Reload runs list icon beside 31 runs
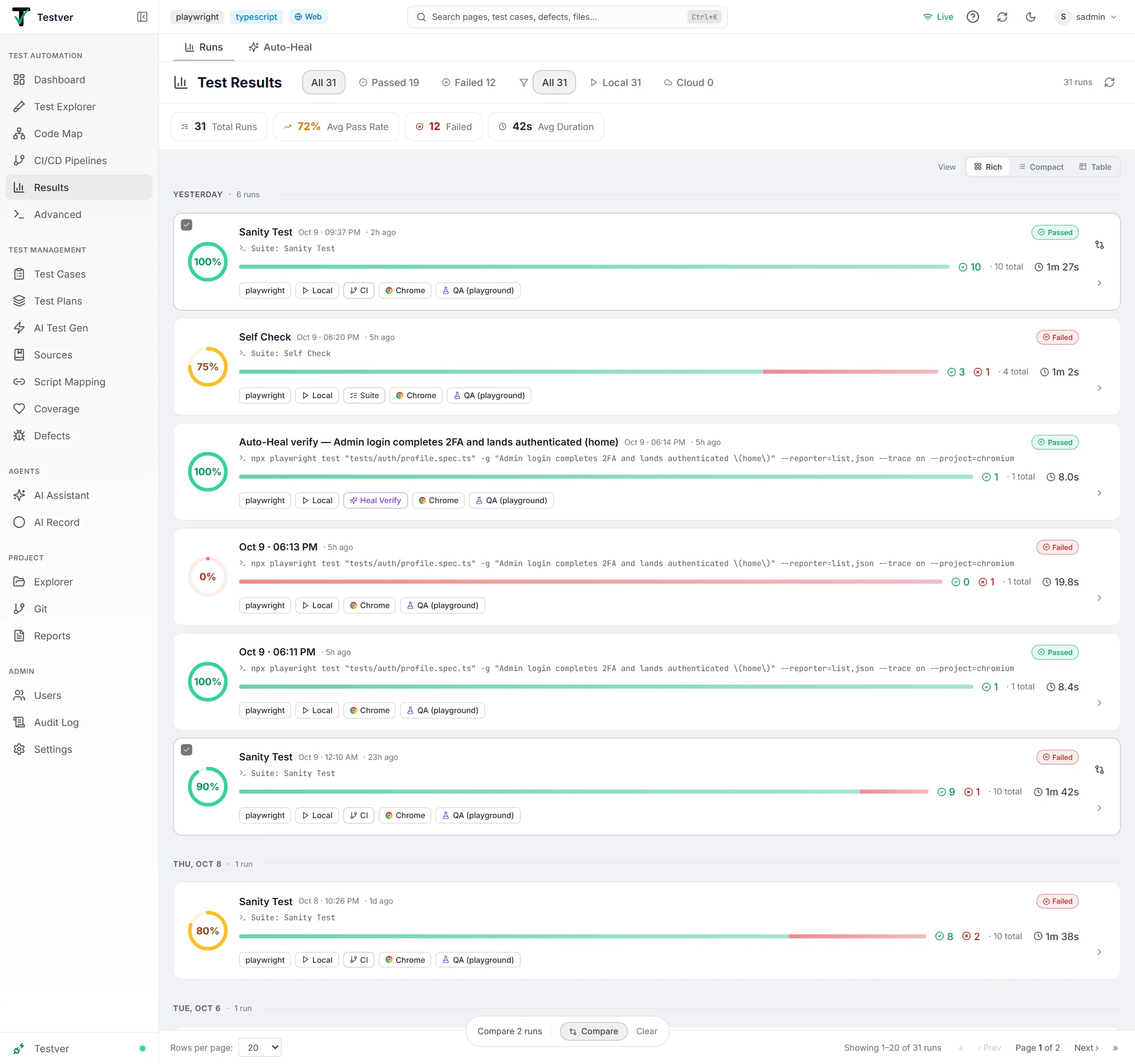The width and height of the screenshot is (1135, 1064). pyautogui.click(x=1109, y=83)
